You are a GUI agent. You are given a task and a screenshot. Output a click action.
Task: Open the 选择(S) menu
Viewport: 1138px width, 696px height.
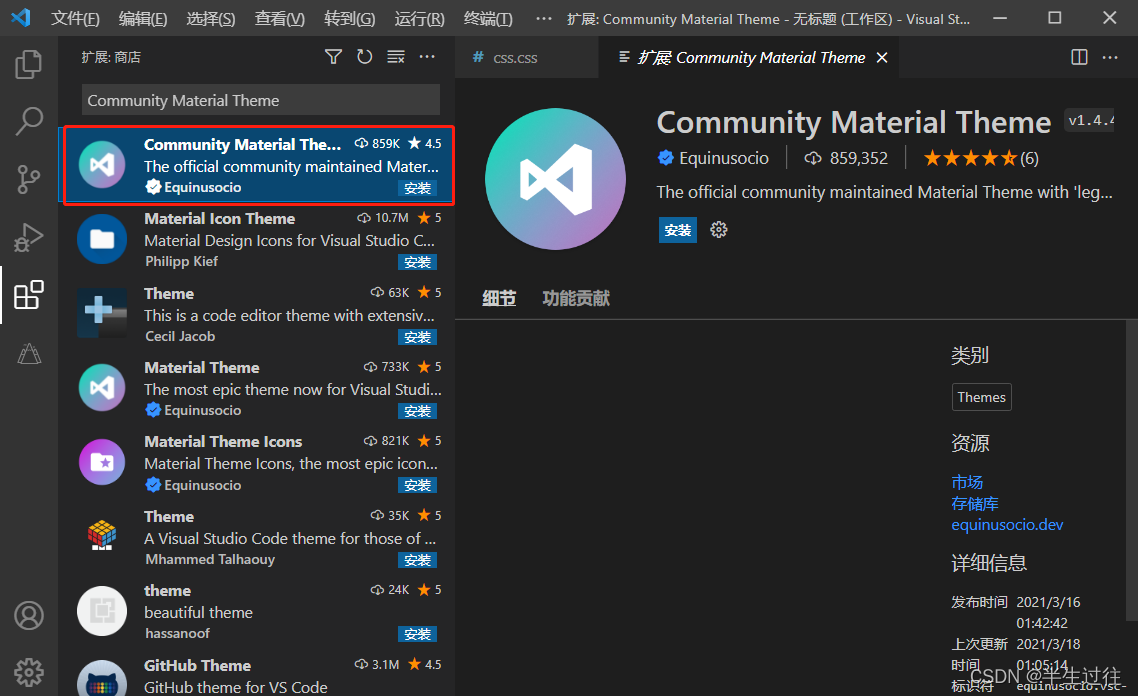[x=211, y=18]
